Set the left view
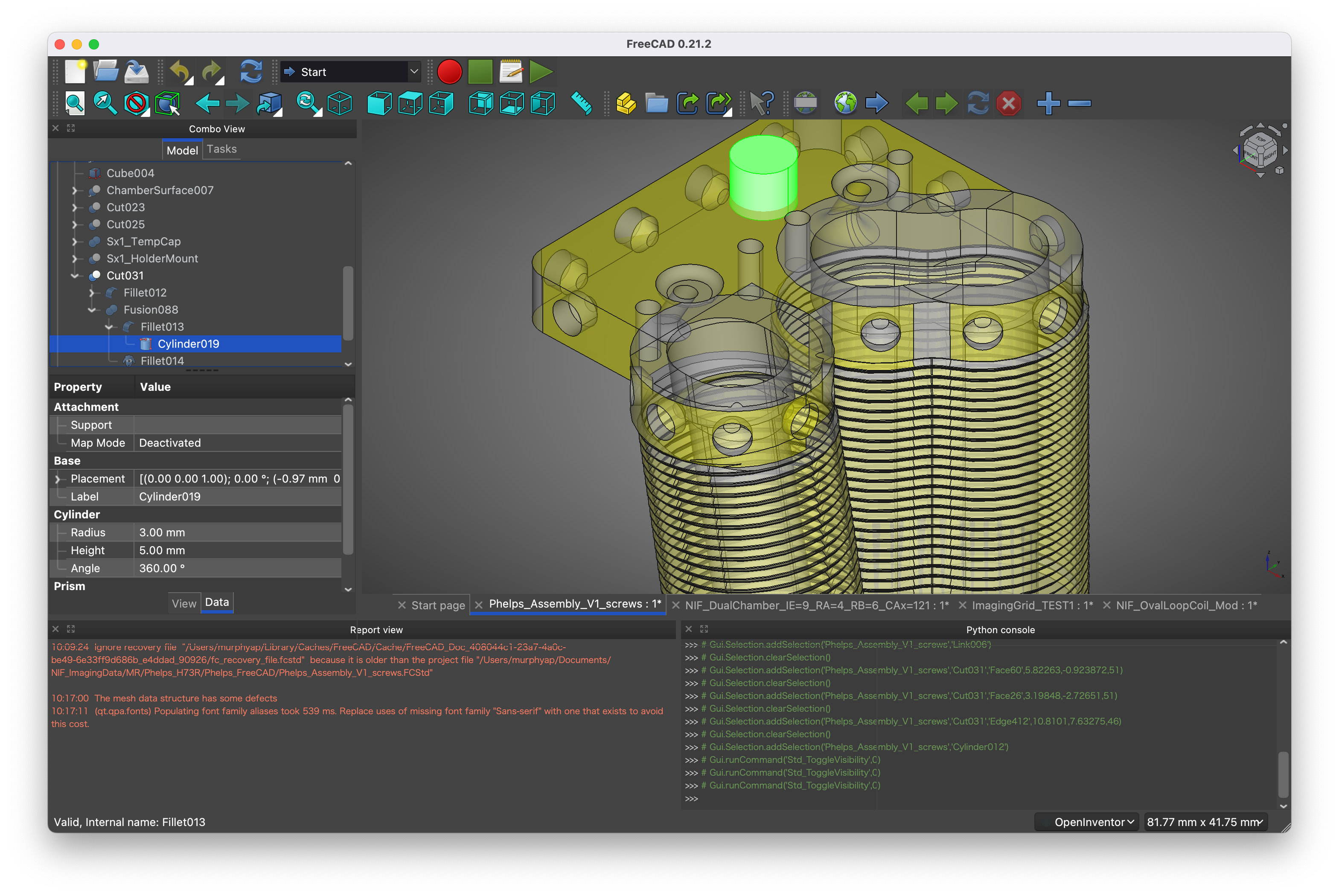Image resolution: width=1339 pixels, height=896 pixels. [x=542, y=103]
